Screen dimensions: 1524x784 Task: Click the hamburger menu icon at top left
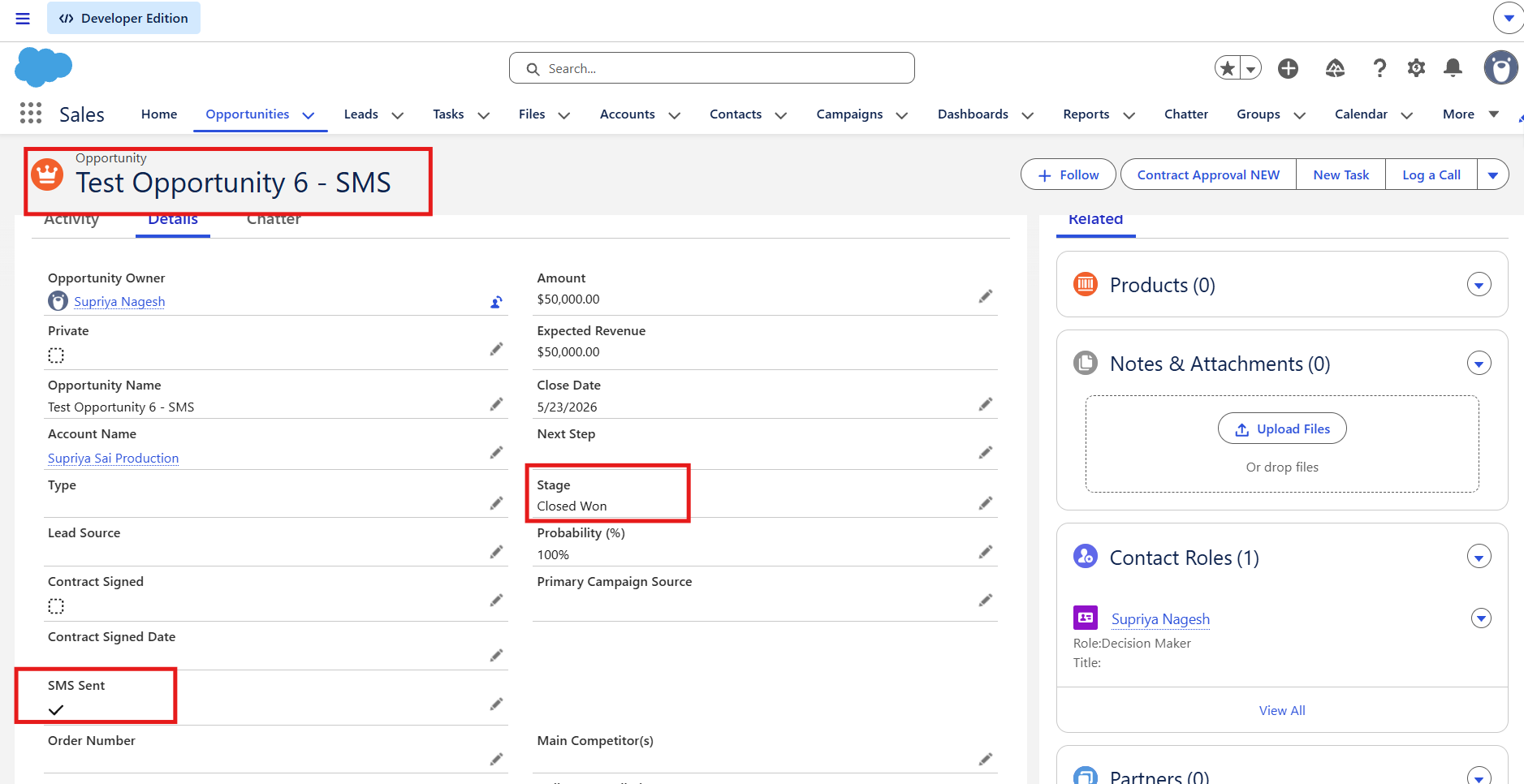23,19
